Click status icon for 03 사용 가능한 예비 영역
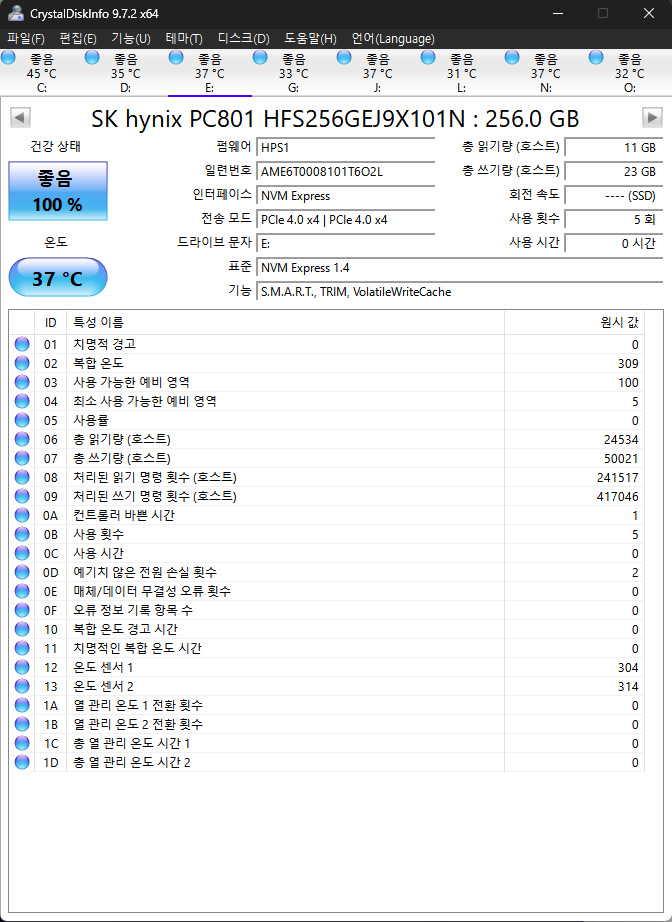This screenshot has width=672, height=922. [x=22, y=382]
